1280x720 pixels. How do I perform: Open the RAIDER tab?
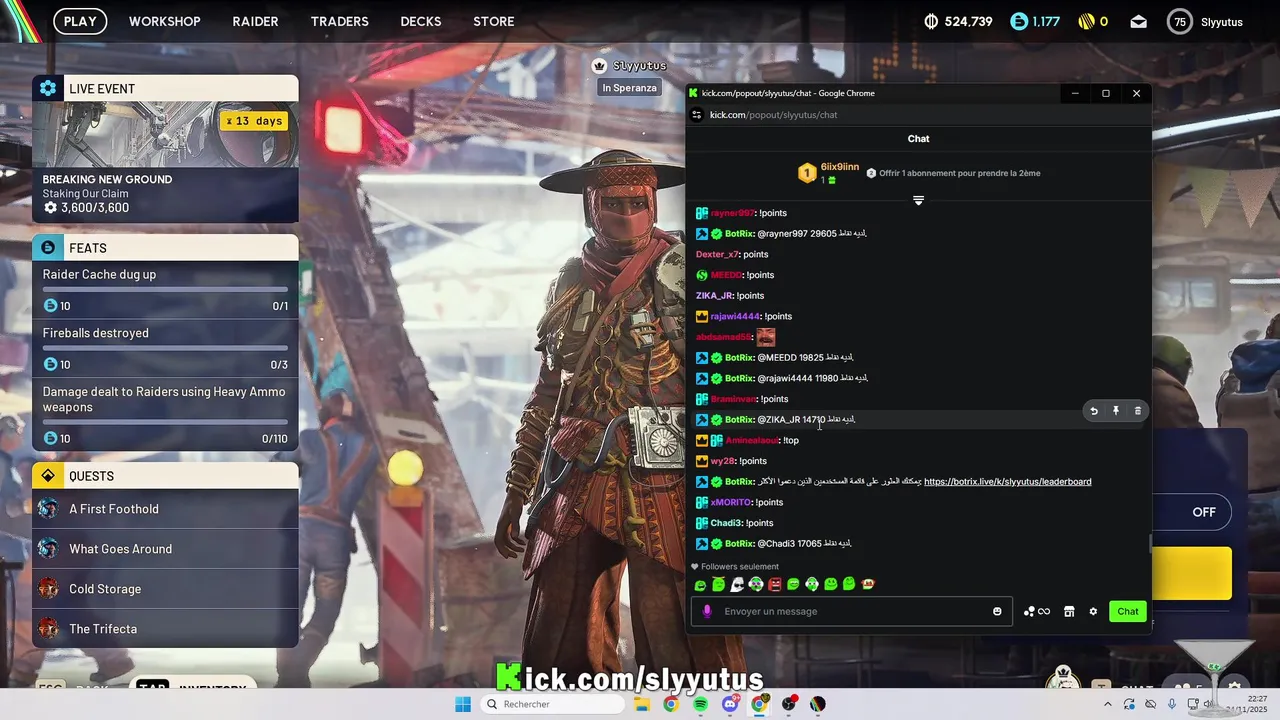255,21
